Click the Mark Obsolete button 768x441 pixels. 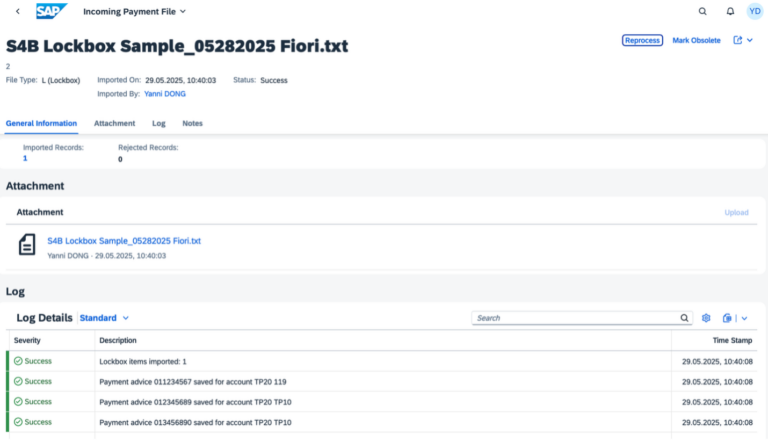click(x=696, y=41)
